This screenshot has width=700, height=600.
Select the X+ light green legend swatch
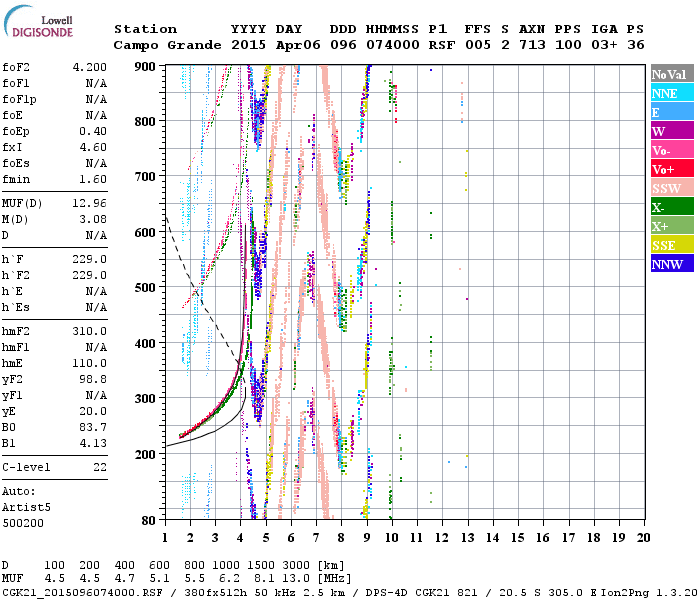pos(672,225)
